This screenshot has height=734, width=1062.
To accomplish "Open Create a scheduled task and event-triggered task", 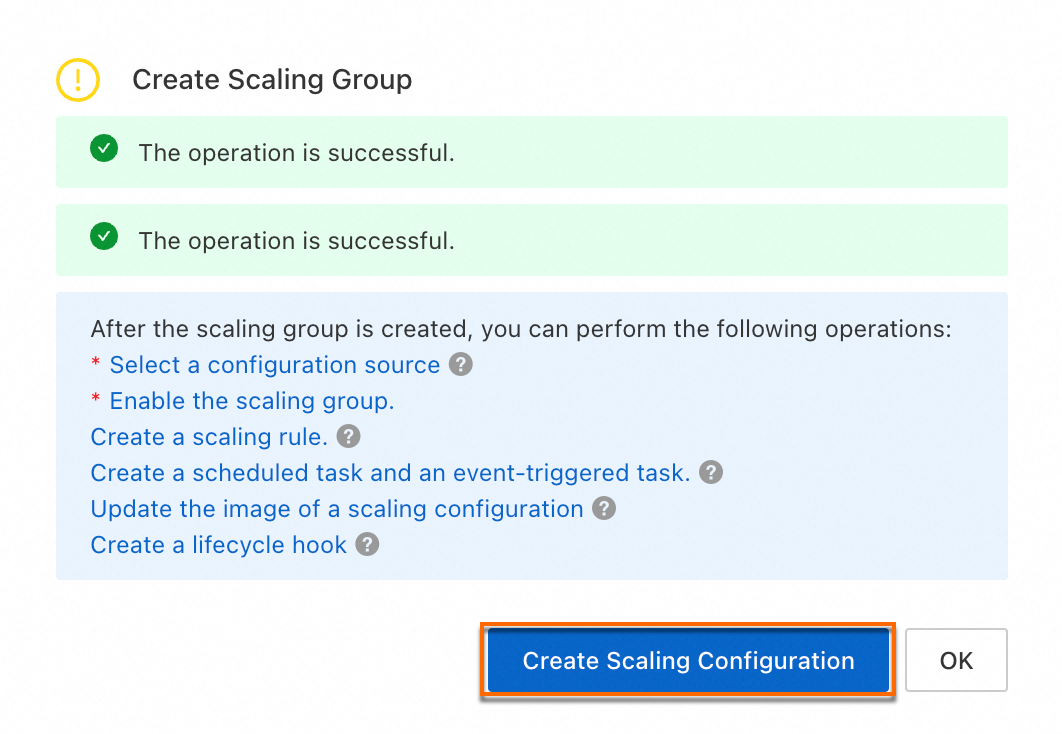I will pyautogui.click(x=390, y=473).
